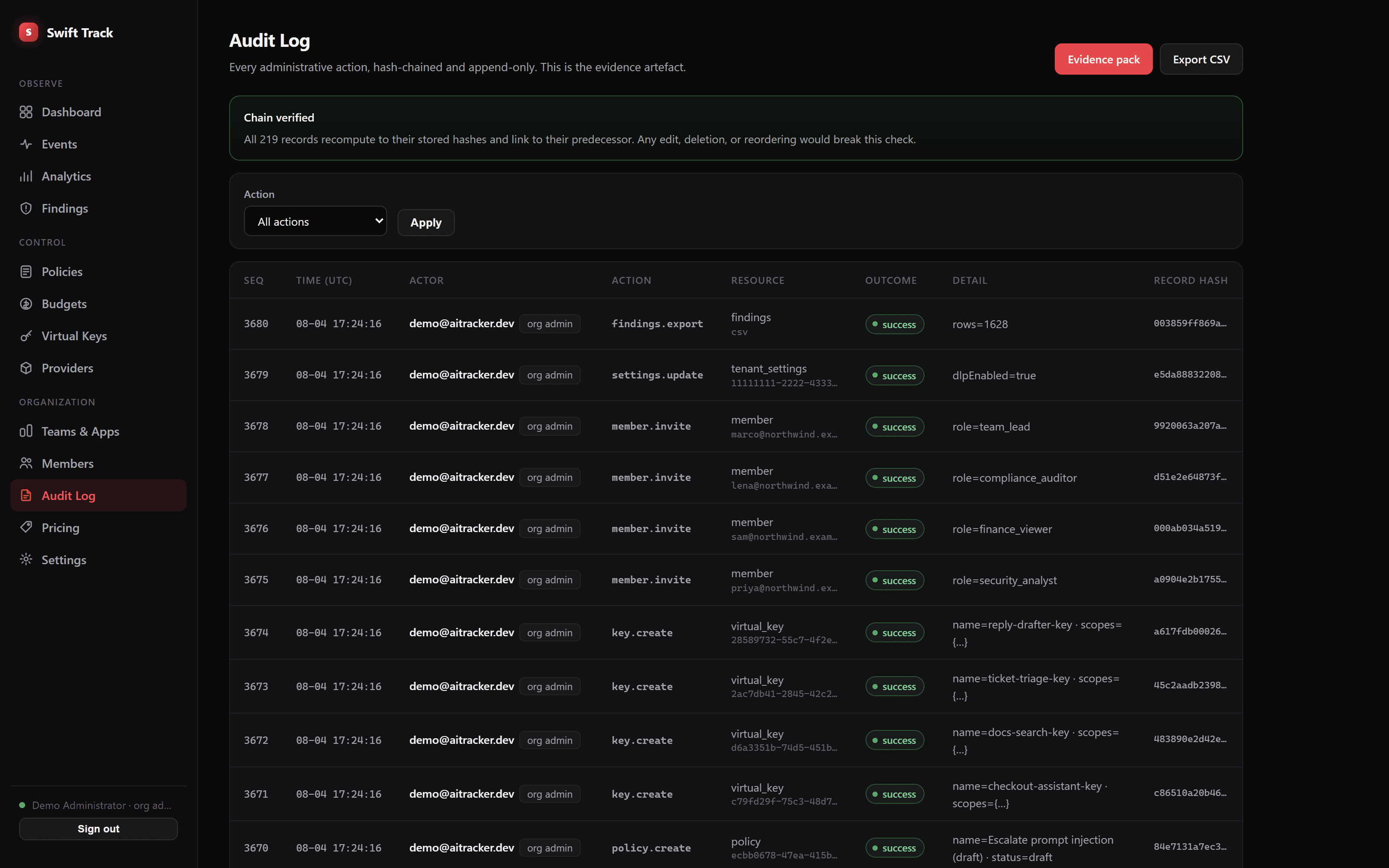Viewport: 1389px width, 868px height.
Task: Sign out of the account
Action: (x=98, y=829)
